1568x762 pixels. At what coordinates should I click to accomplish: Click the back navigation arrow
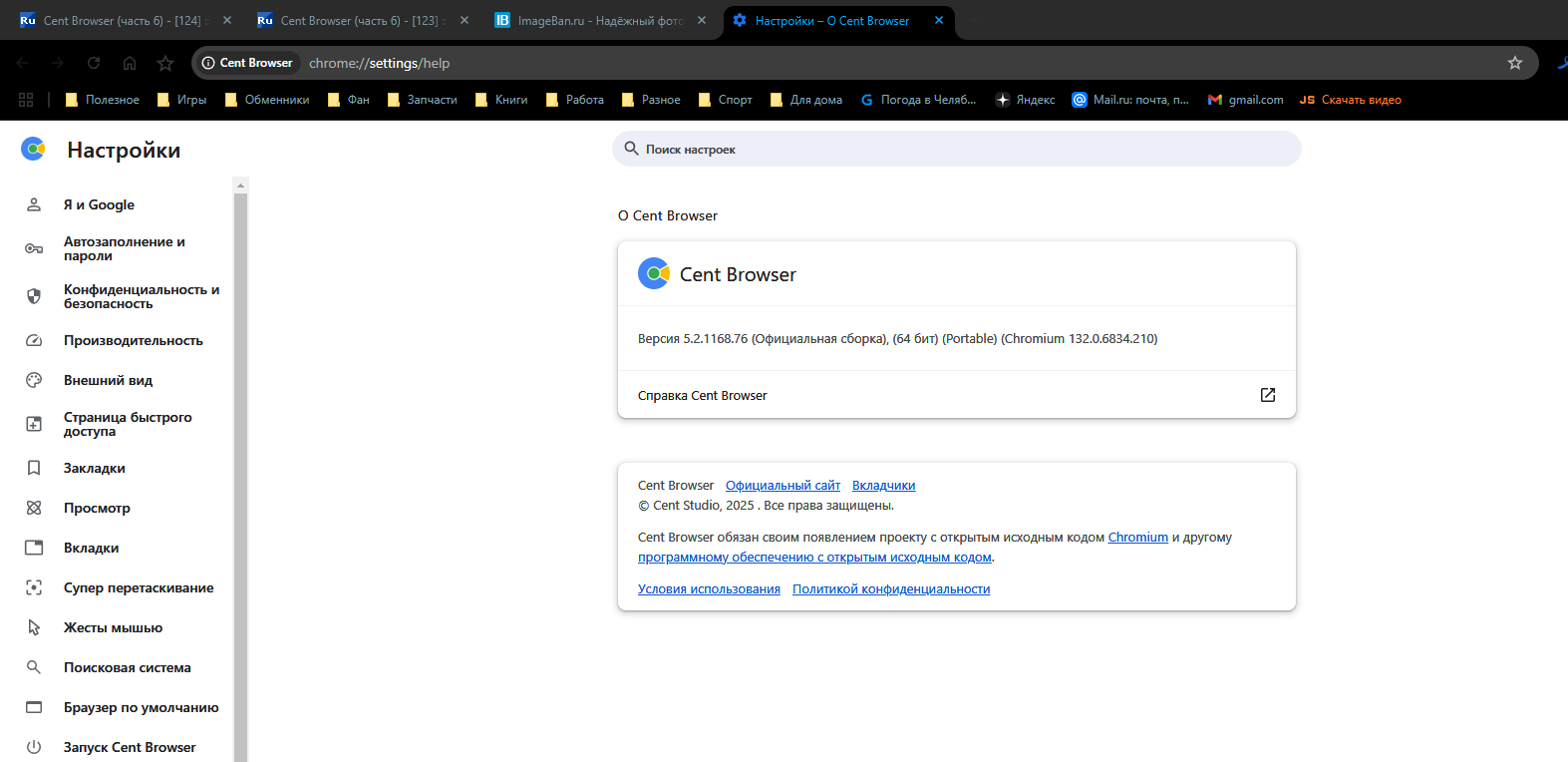[23, 63]
